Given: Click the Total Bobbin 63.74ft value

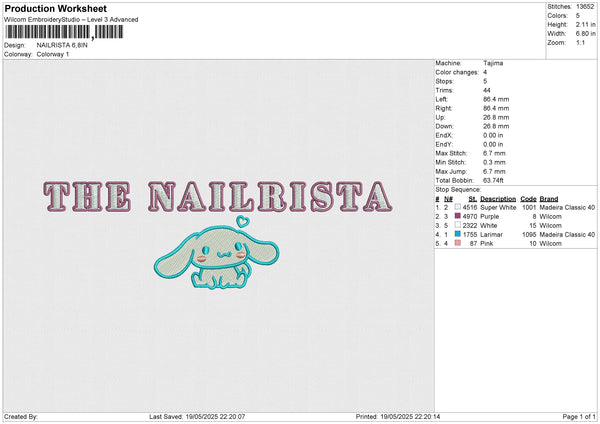Looking at the screenshot, I should coord(493,180).
